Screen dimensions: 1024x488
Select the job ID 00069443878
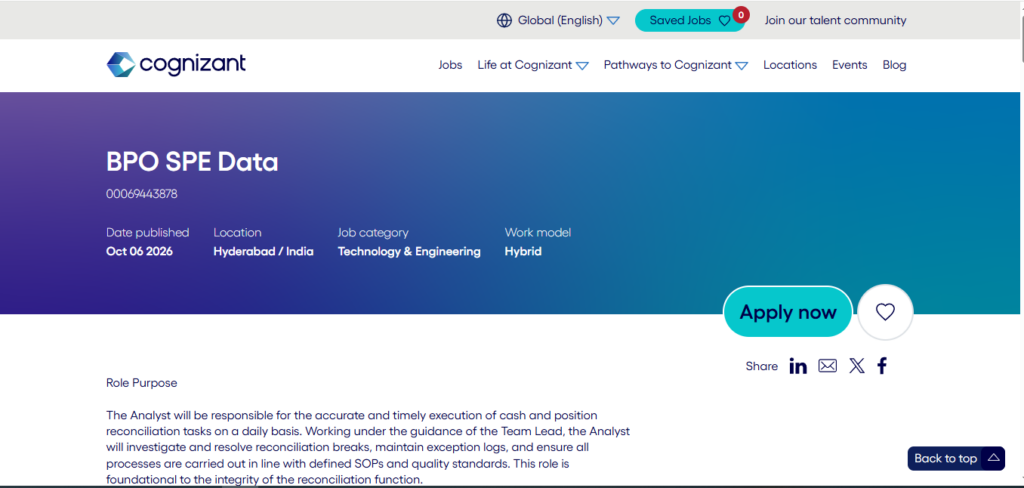[142, 194]
